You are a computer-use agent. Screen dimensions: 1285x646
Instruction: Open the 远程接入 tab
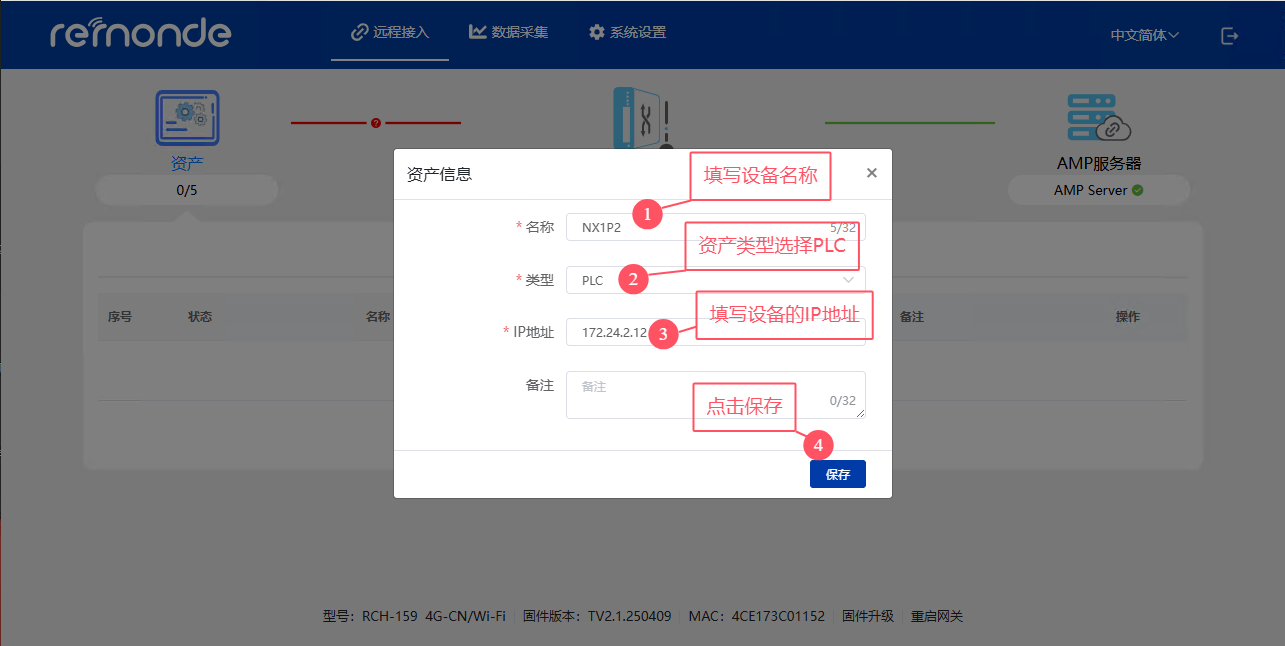pos(390,32)
